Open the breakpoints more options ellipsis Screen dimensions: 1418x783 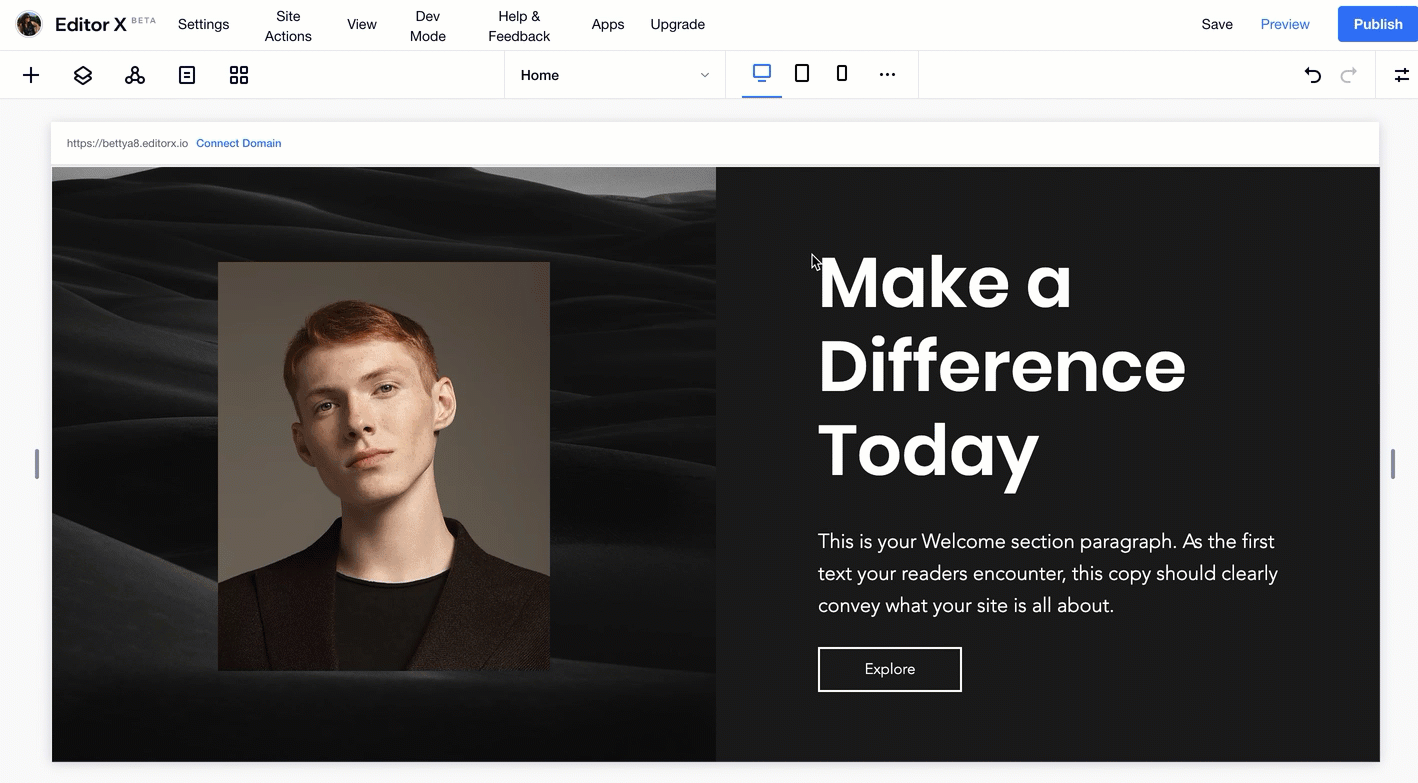tap(887, 75)
